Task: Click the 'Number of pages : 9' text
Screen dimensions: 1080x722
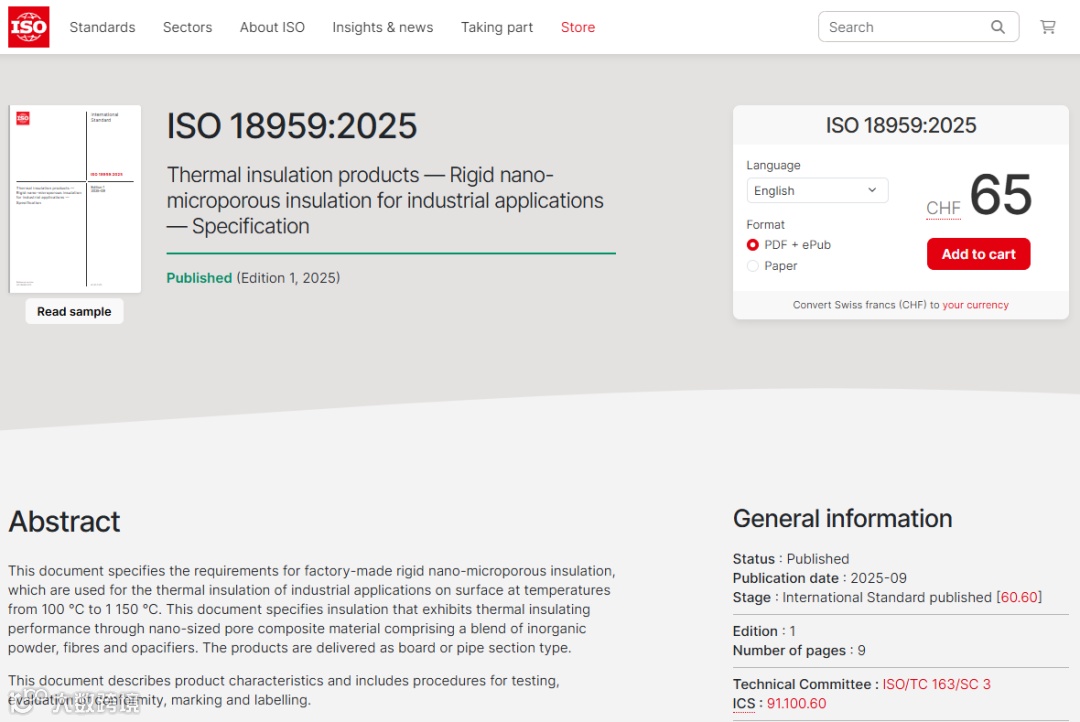Action: [799, 650]
